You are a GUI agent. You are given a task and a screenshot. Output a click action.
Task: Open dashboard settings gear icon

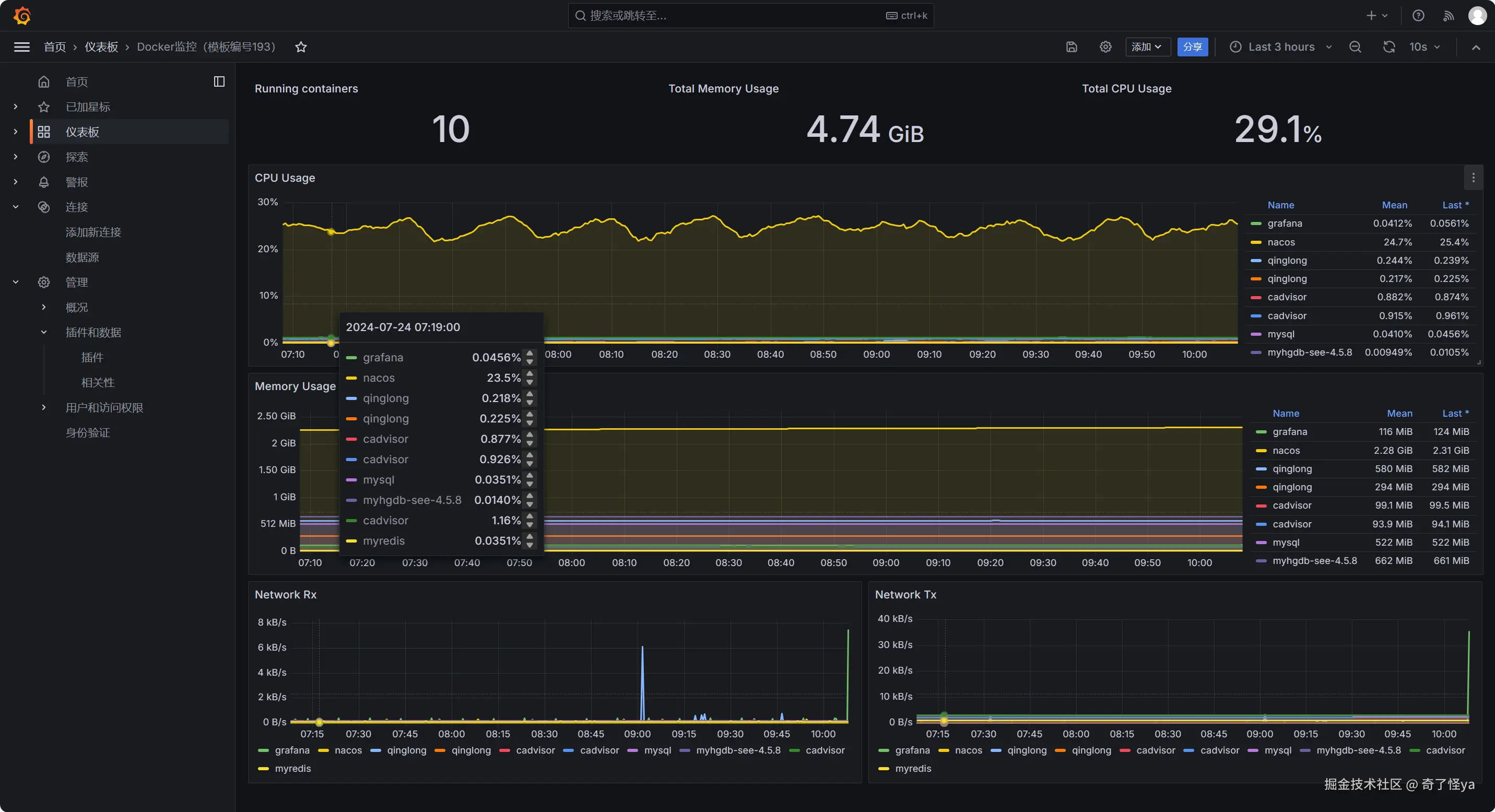point(1105,47)
